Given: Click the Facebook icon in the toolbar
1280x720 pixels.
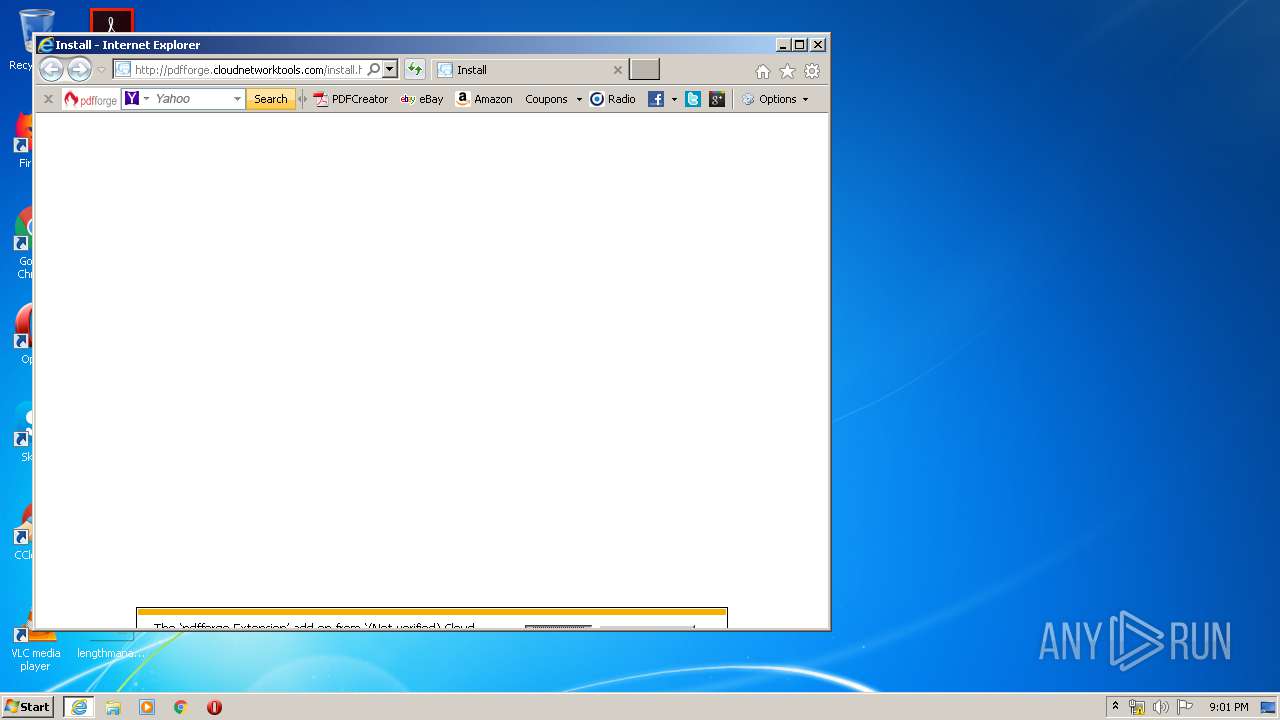Looking at the screenshot, I should tap(656, 99).
